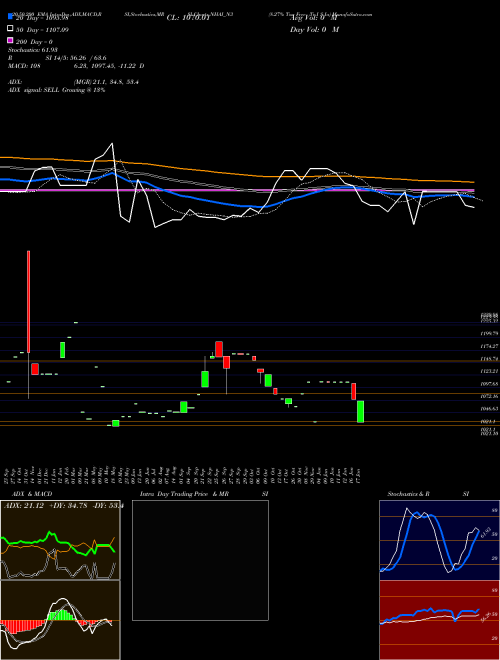The height and width of the screenshot is (660, 500).
Task: Click the blue stochastics chart panel
Action: click(x=439, y=540)
